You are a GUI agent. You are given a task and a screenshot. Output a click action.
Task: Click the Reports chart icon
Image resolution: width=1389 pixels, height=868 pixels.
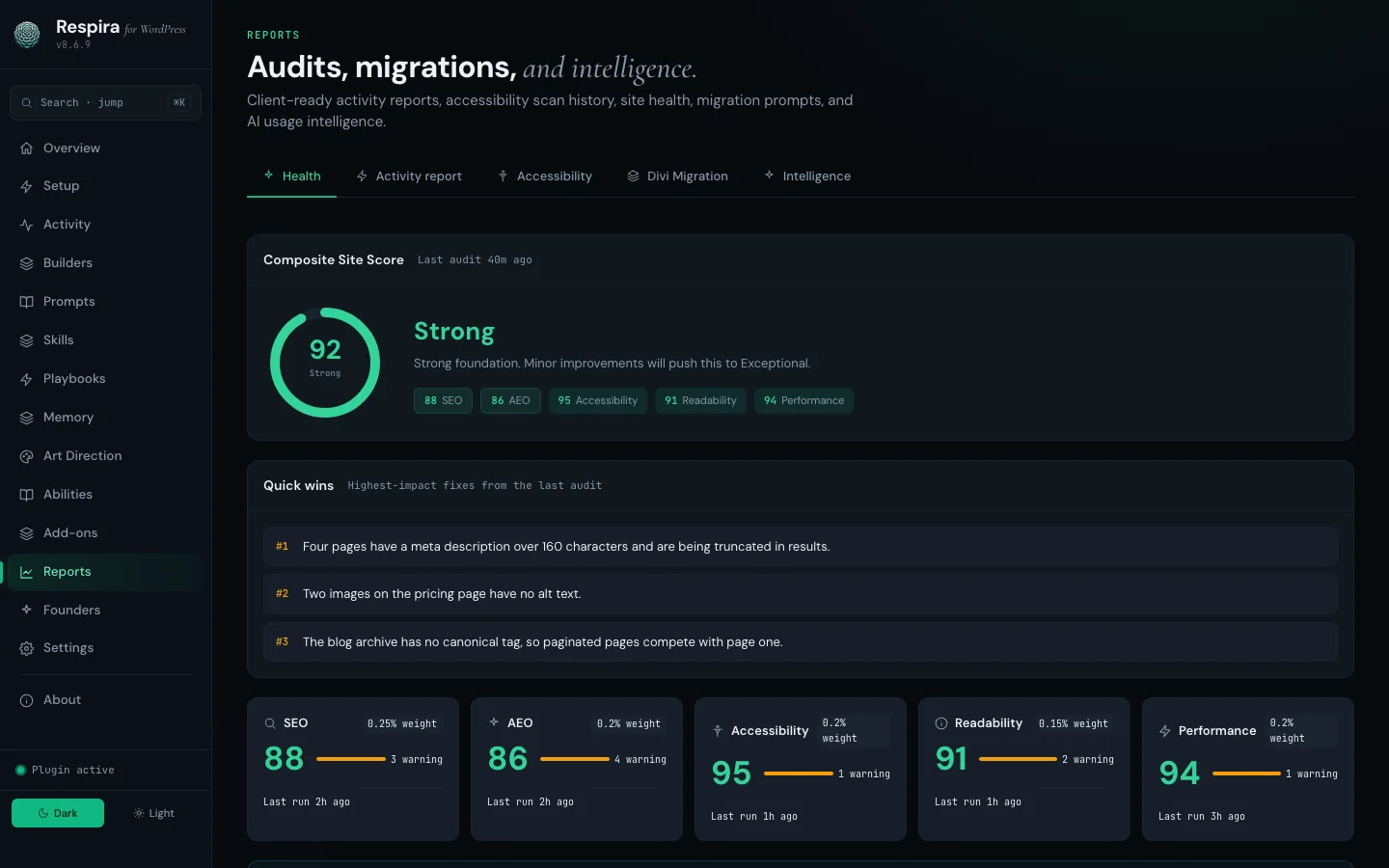click(26, 572)
